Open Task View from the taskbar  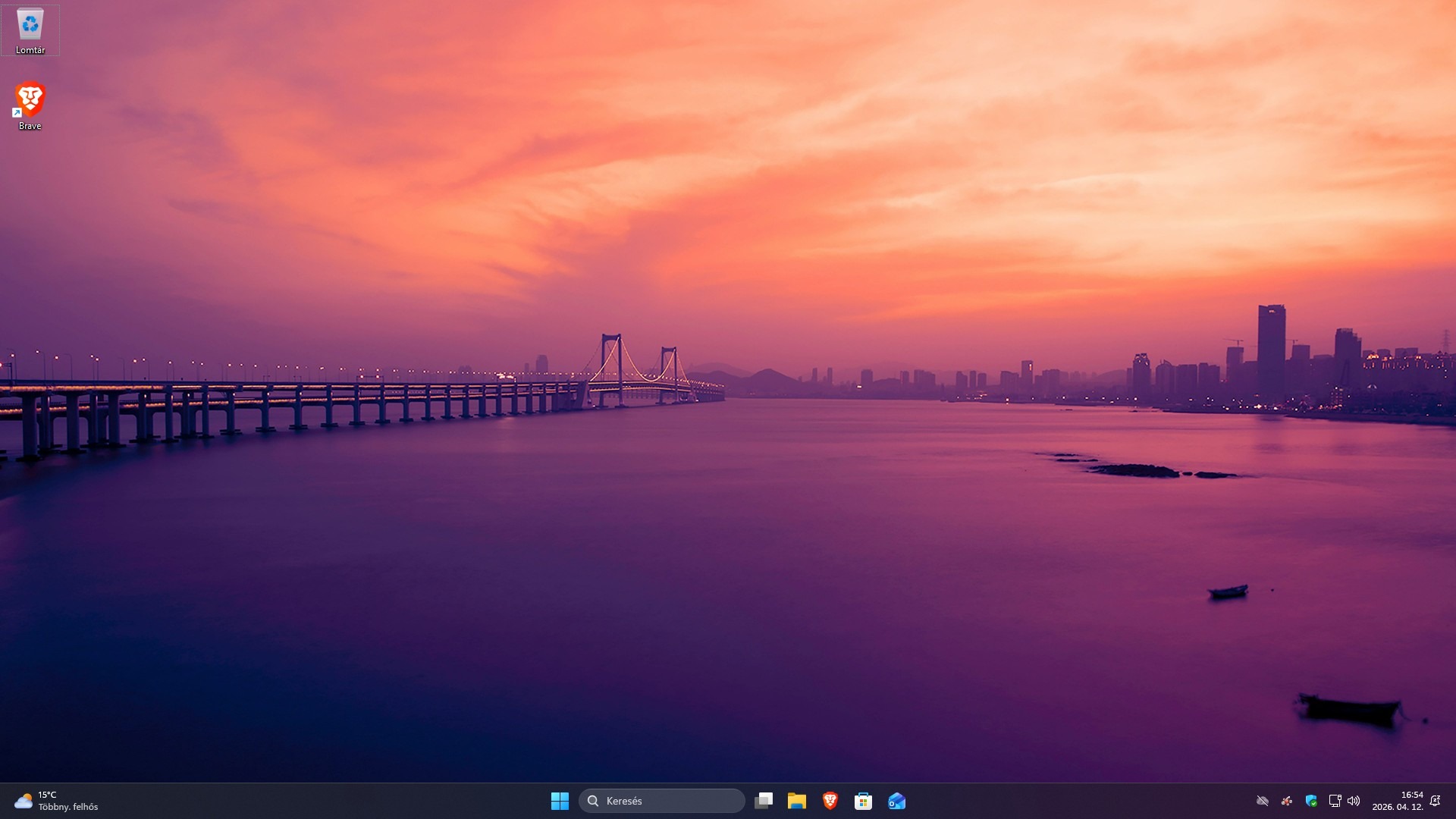point(764,801)
